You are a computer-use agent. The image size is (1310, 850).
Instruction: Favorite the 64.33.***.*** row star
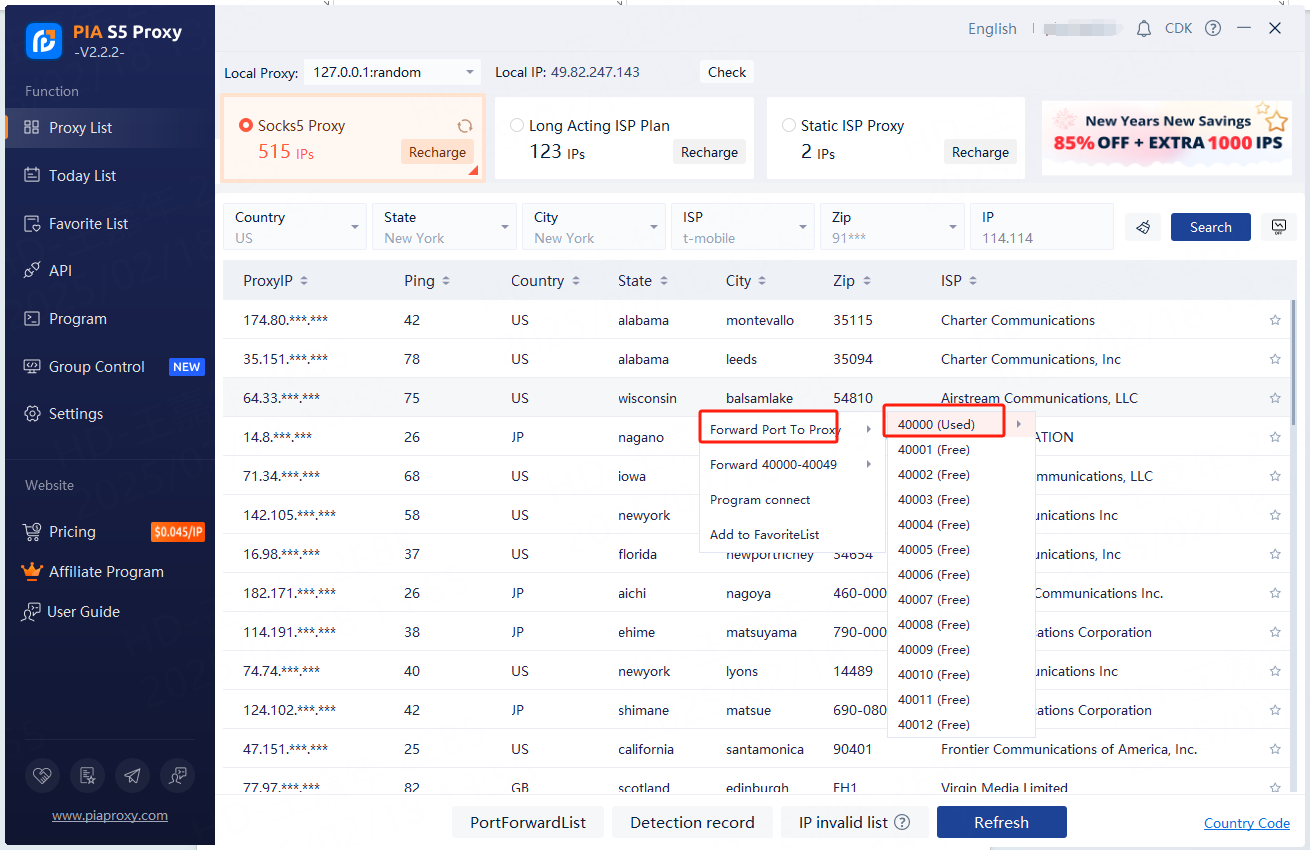tap(1275, 398)
